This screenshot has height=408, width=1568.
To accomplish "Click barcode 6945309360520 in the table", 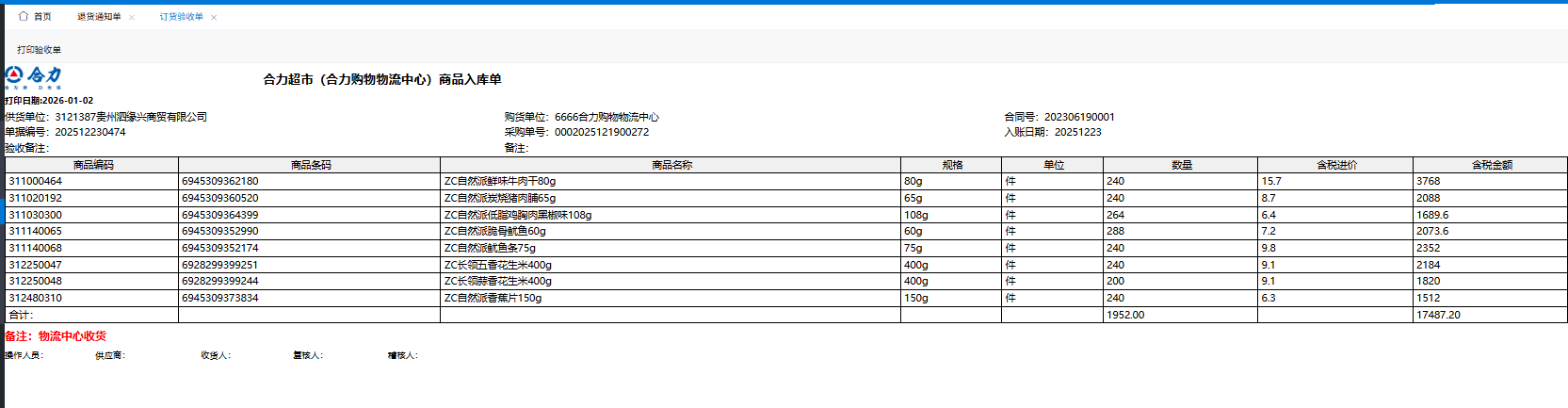I will point(219,198).
